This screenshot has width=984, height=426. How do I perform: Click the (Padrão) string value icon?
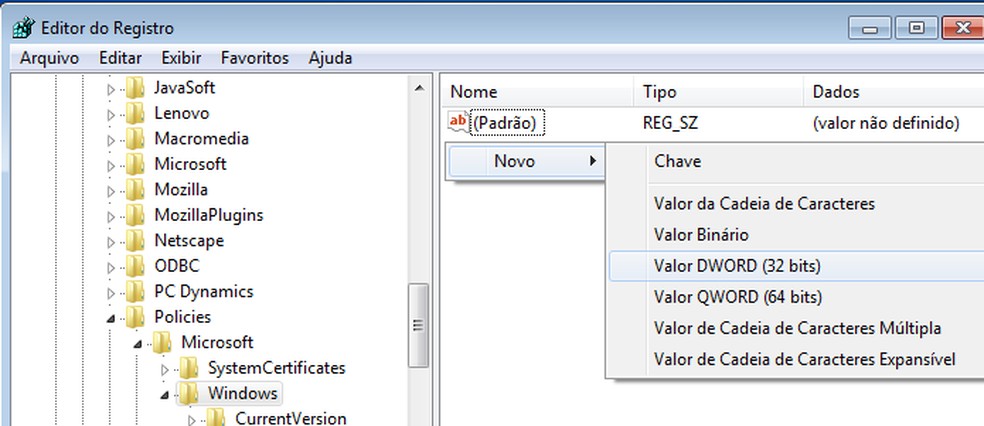(458, 122)
